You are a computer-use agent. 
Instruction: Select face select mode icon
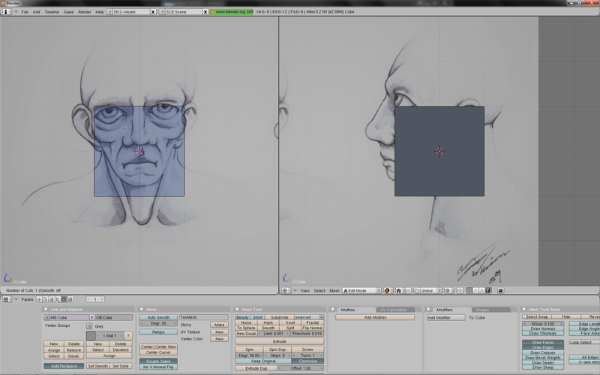pyautogui.click(x=482, y=290)
